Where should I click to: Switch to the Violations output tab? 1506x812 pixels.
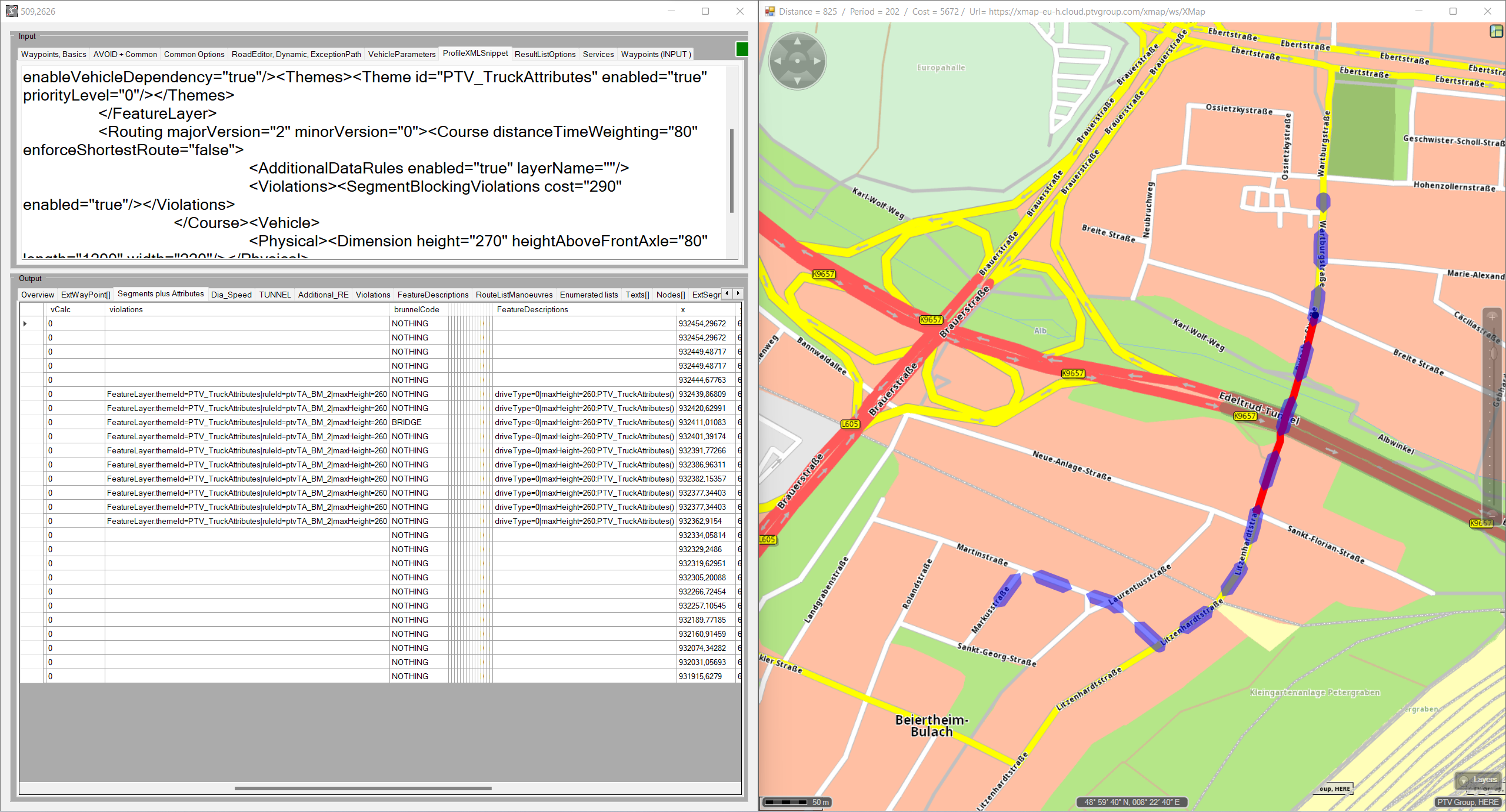(x=372, y=295)
